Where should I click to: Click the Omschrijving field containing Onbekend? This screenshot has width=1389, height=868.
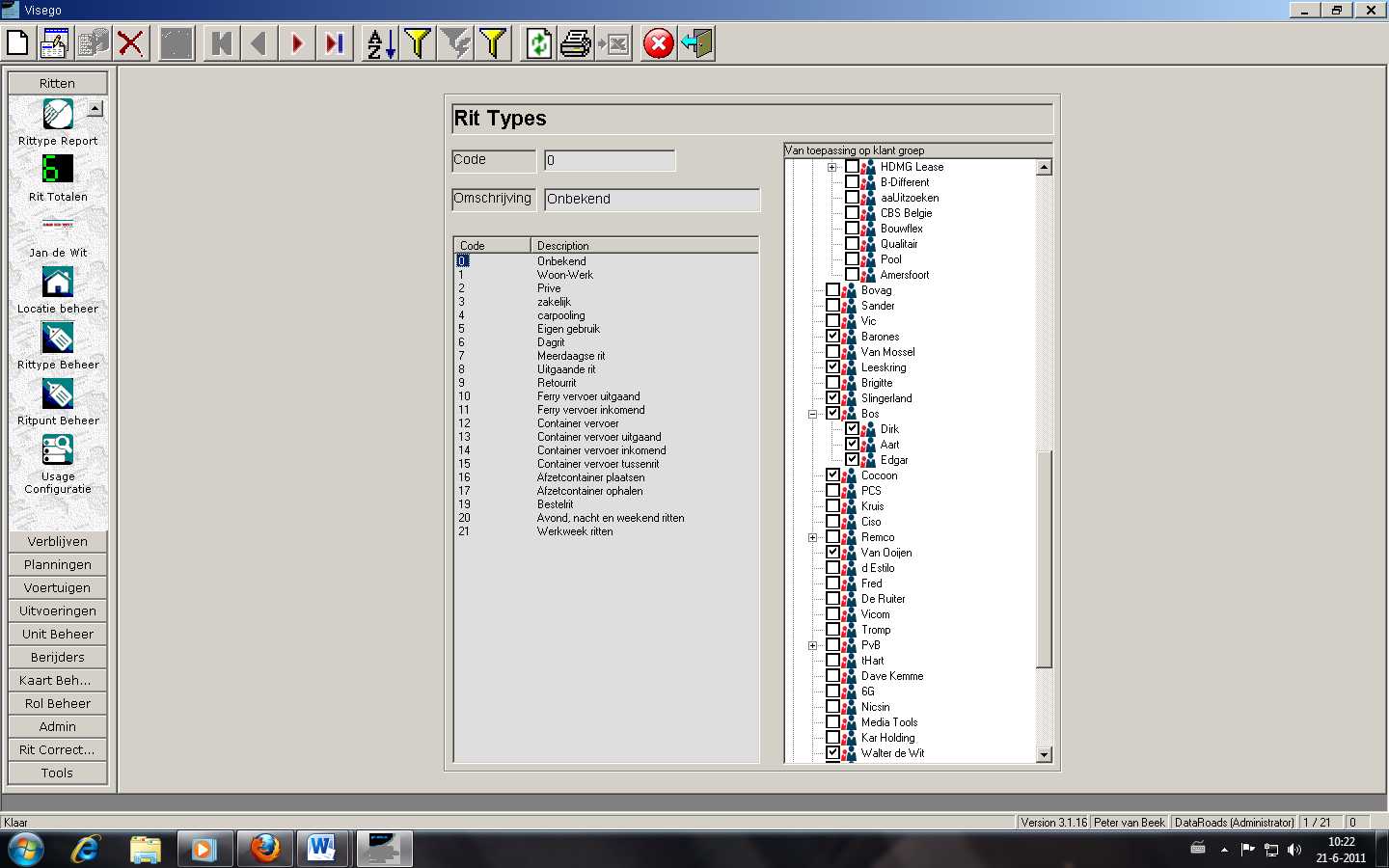652,199
